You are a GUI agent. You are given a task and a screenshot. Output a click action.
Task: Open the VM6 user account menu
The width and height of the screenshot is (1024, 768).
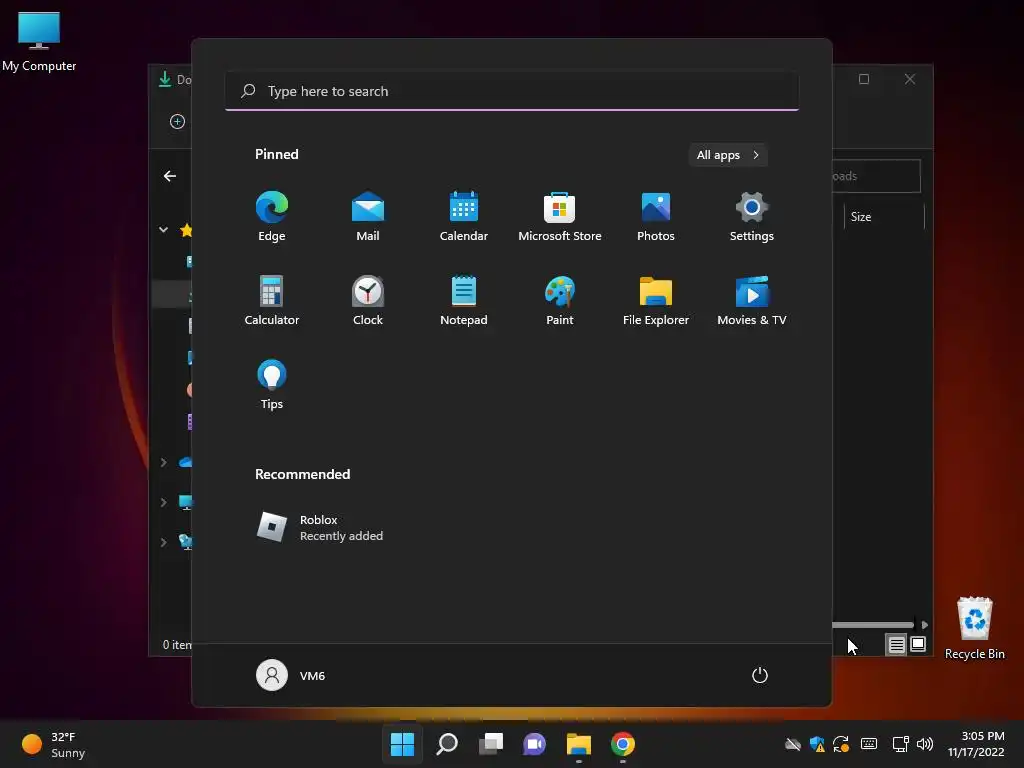coord(291,675)
